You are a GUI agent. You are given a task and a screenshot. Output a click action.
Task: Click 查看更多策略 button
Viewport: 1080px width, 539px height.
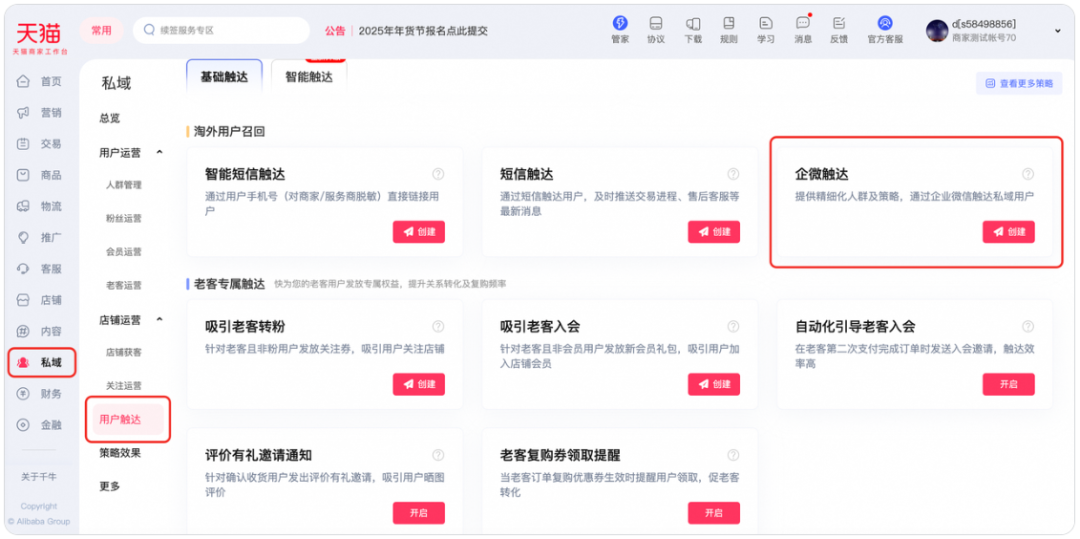tap(1019, 83)
